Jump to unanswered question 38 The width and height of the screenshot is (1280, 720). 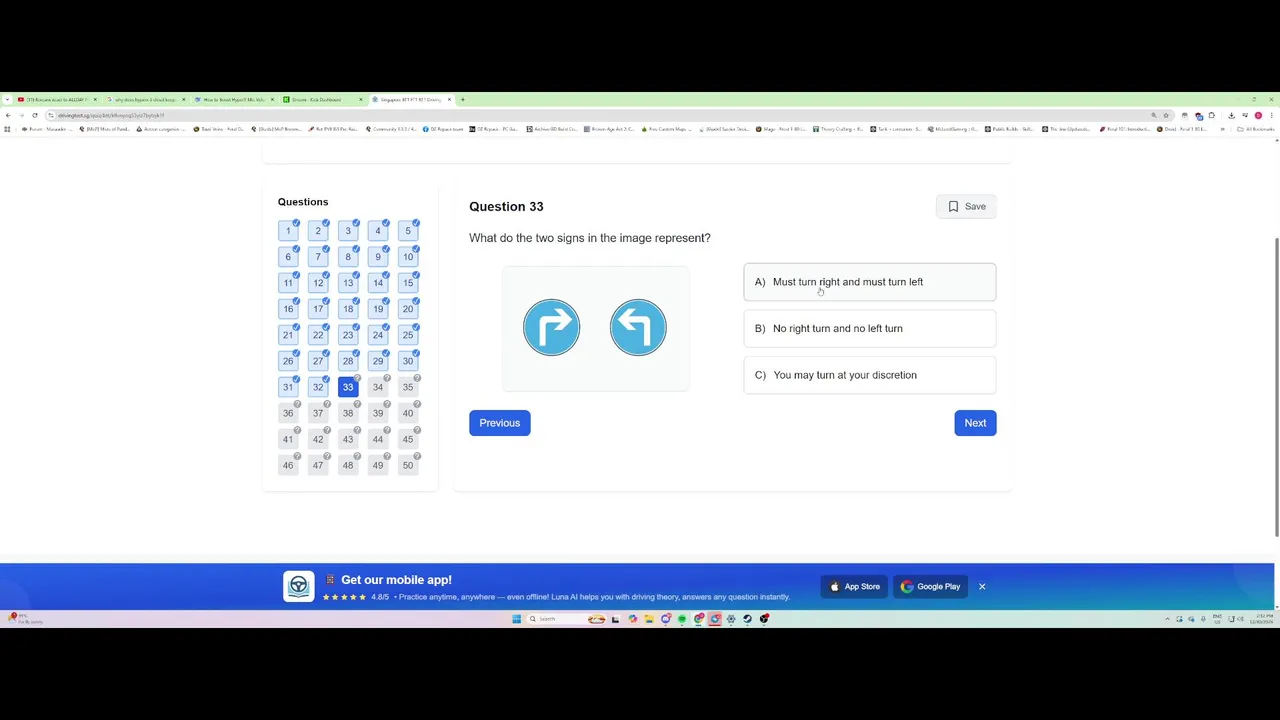pos(348,413)
